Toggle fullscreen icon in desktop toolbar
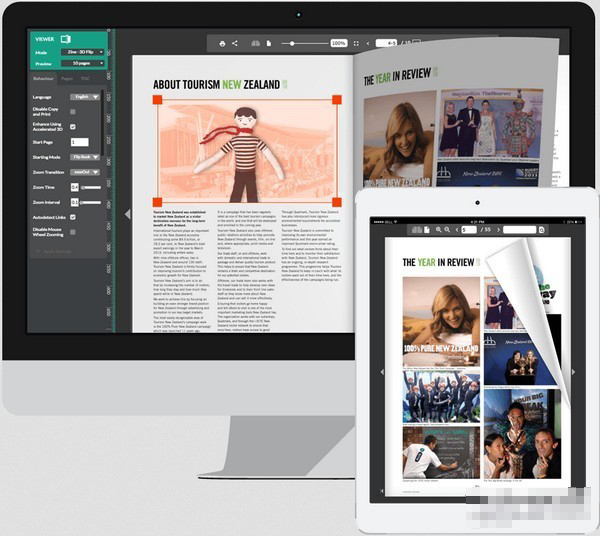 tap(356, 44)
